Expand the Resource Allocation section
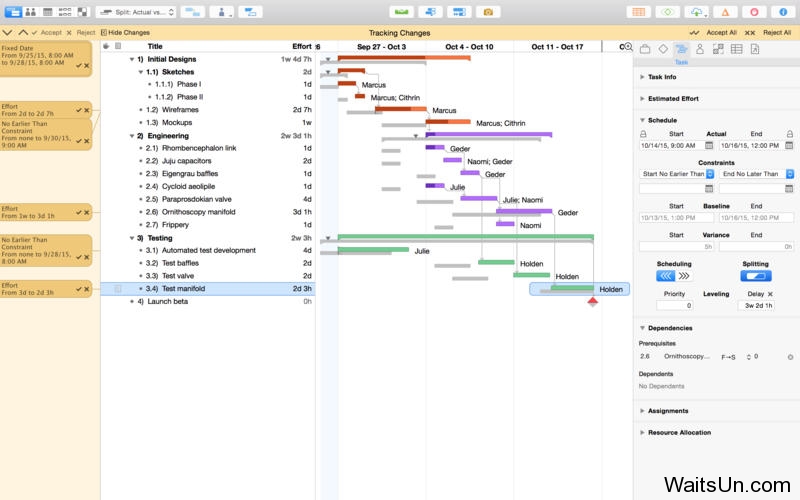The height and width of the screenshot is (500, 800). (x=642, y=432)
